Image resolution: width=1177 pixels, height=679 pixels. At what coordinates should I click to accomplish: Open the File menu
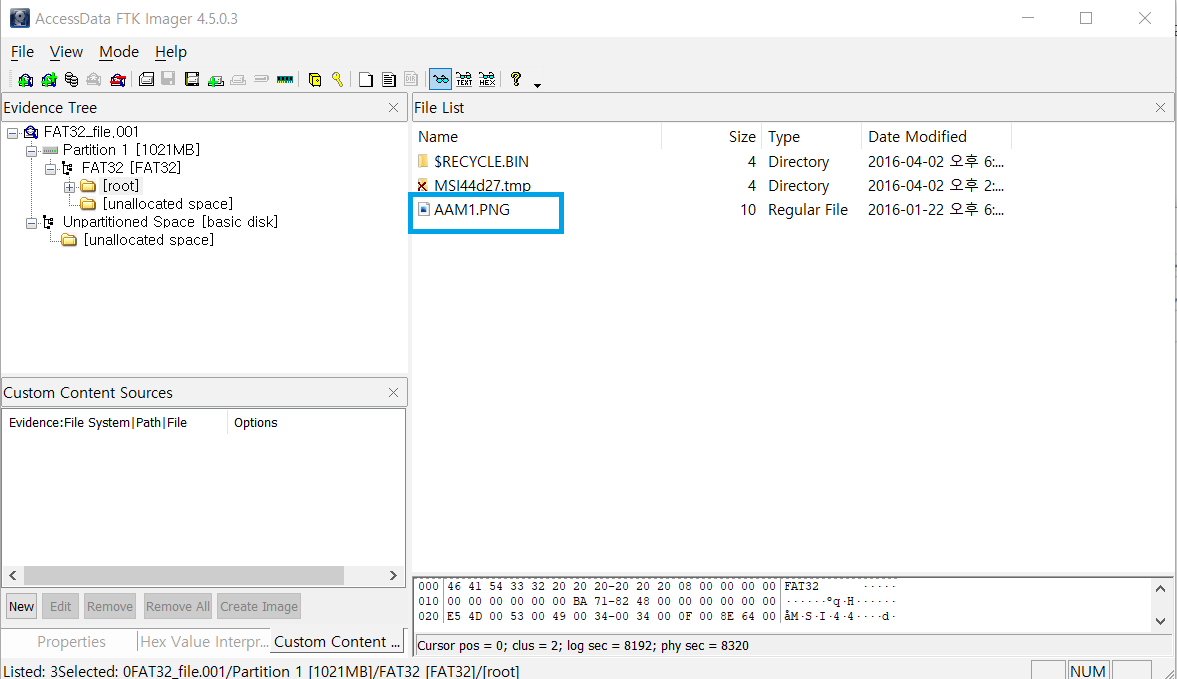pyautogui.click(x=23, y=52)
